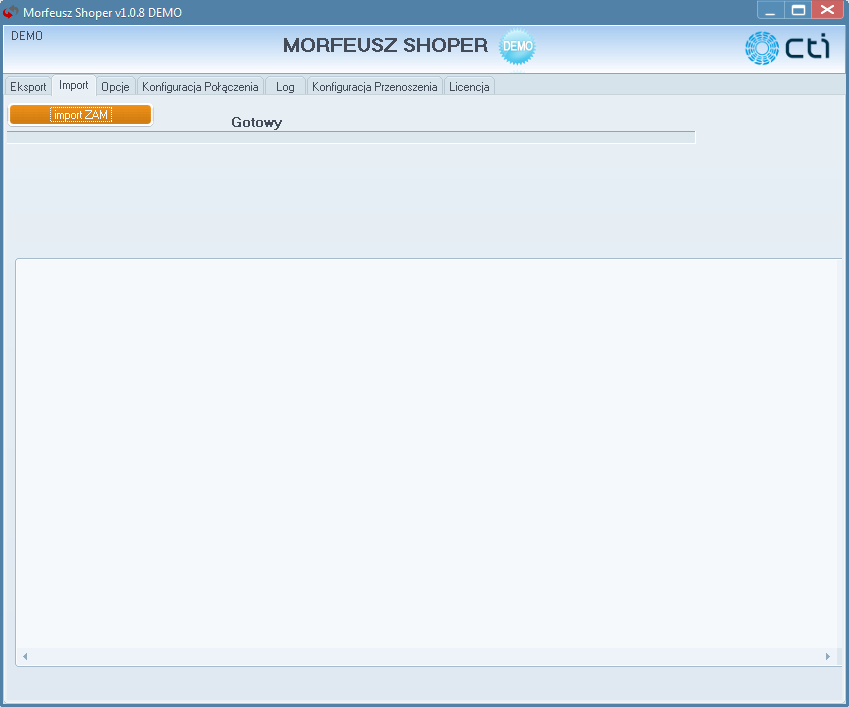
Task: Click inside the empty log text area
Action: 428,454
